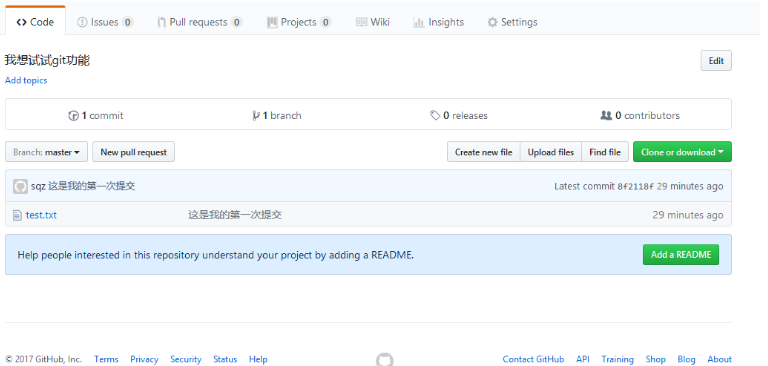Screen dimensions: 768x366
Task: Click the Wiki book icon
Action: pyautogui.click(x=361, y=22)
